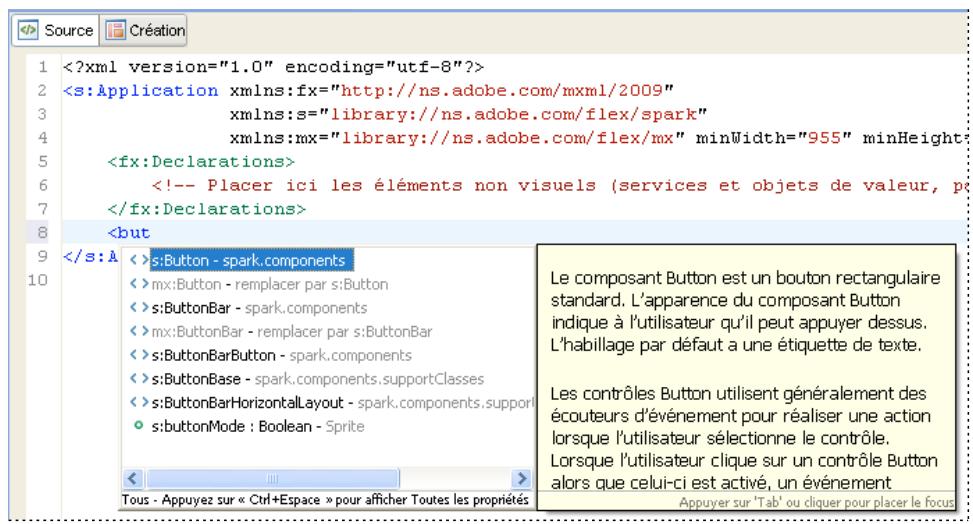Switch to the Source view tab
The image size is (973, 524).
coord(55,30)
